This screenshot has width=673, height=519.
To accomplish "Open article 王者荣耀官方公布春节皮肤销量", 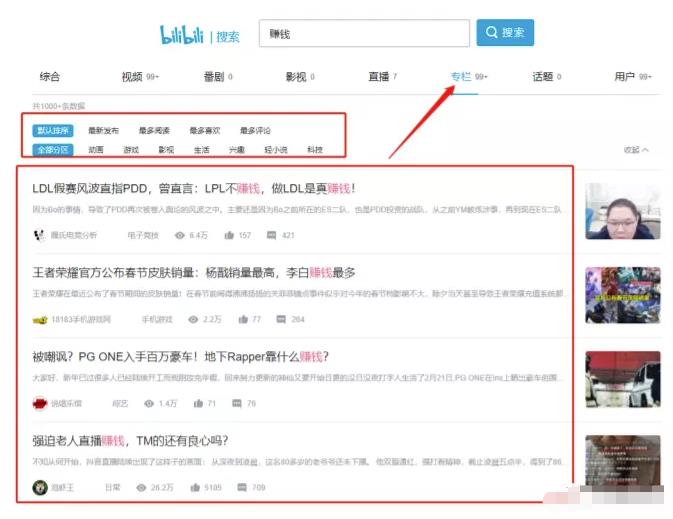I will tap(194, 273).
